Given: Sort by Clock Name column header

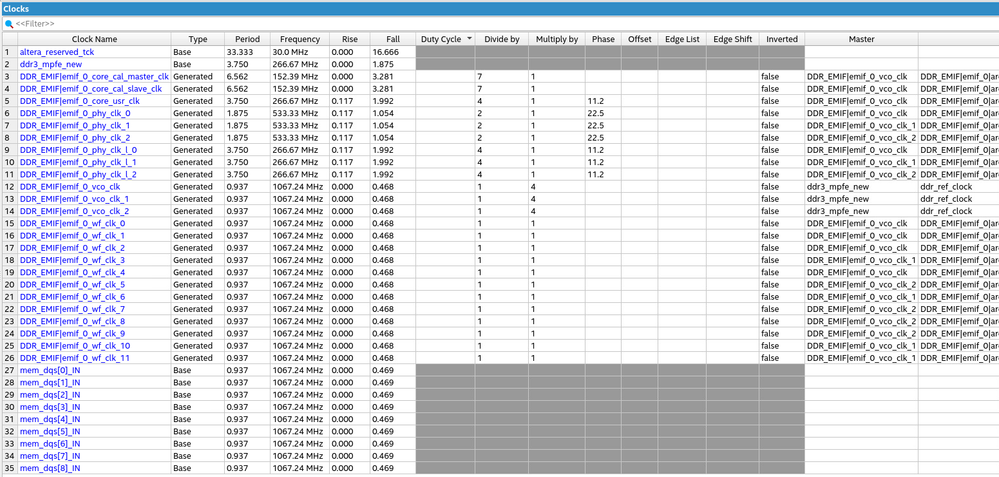Looking at the screenshot, I should 94,39.
